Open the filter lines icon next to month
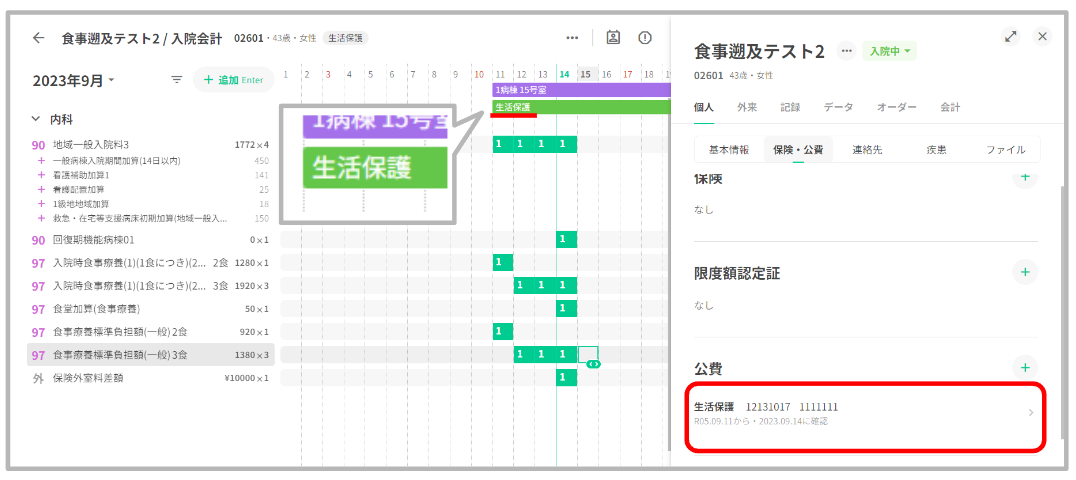This screenshot has height=480, width=1076. coord(177,80)
